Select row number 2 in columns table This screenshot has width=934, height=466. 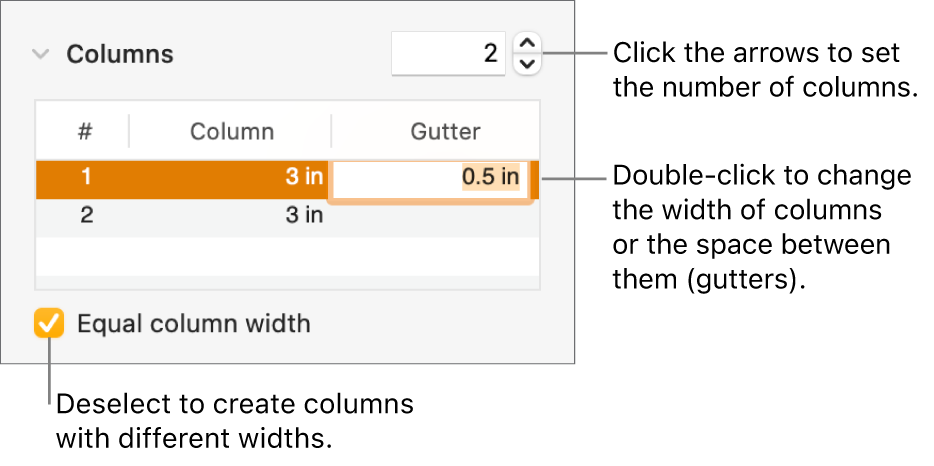pyautogui.click(x=86, y=215)
